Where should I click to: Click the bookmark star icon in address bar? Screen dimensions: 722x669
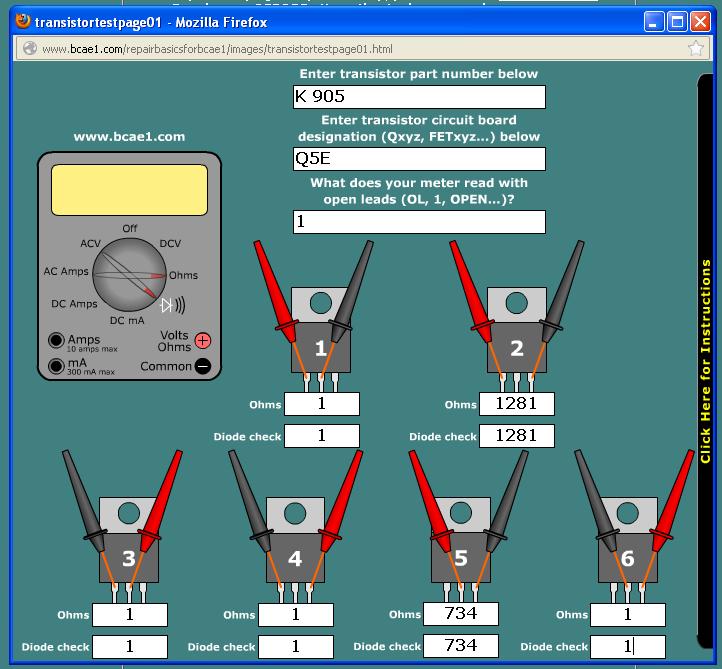click(x=695, y=48)
